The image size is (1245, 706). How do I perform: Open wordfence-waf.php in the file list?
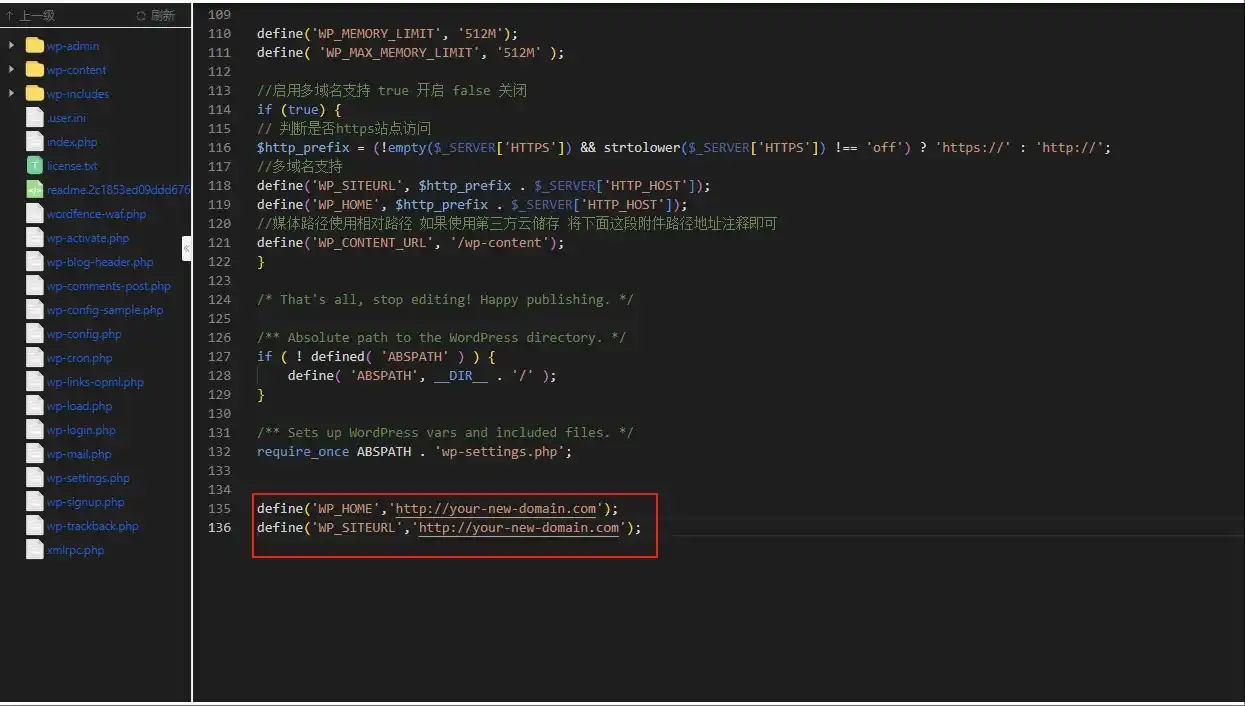click(x=96, y=214)
